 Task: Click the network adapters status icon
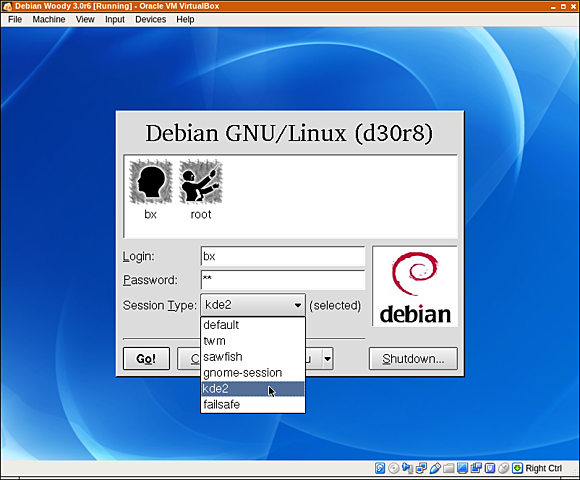click(x=421, y=468)
